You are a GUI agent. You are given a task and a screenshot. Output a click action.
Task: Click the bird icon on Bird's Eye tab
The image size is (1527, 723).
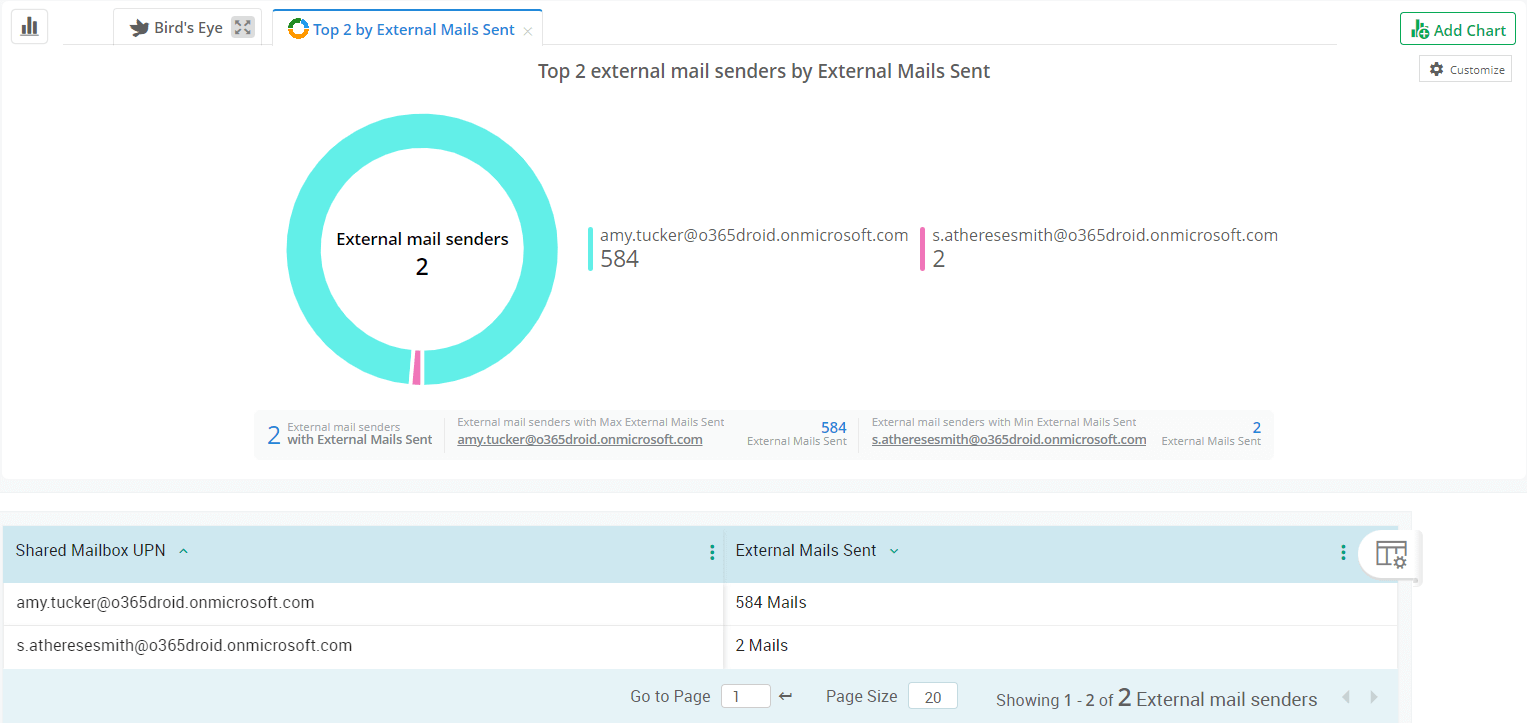pyautogui.click(x=141, y=27)
